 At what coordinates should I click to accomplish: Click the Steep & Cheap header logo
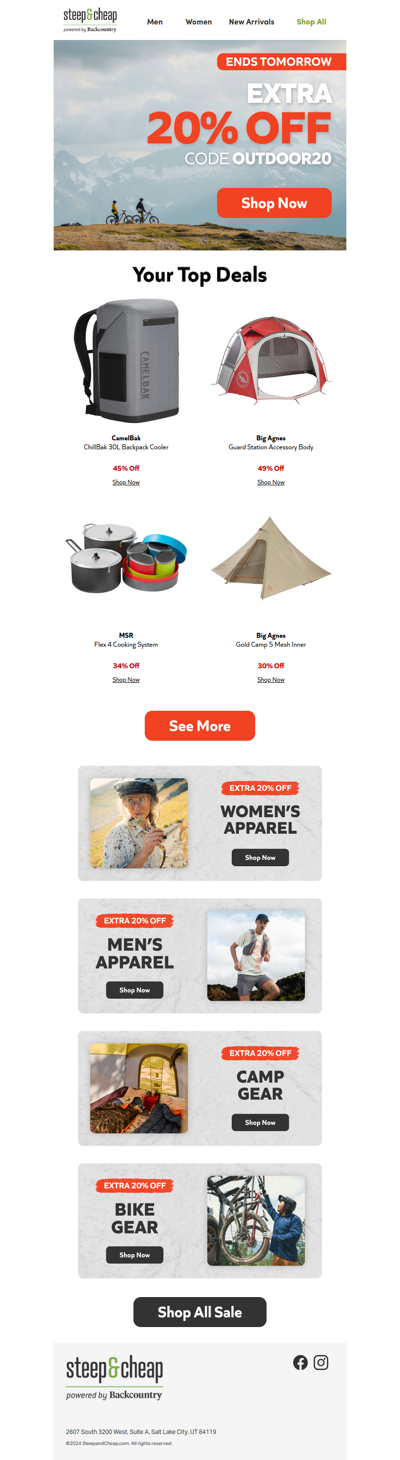coord(90,19)
